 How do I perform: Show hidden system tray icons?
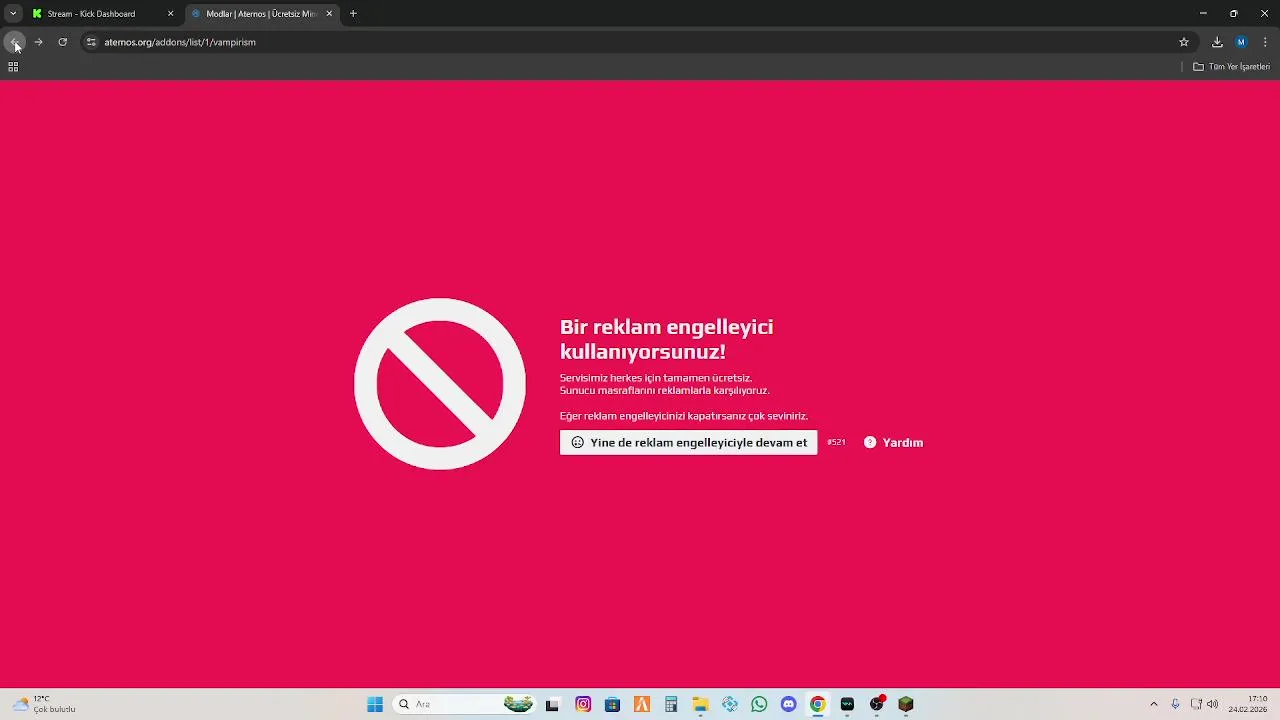pyautogui.click(x=1154, y=704)
